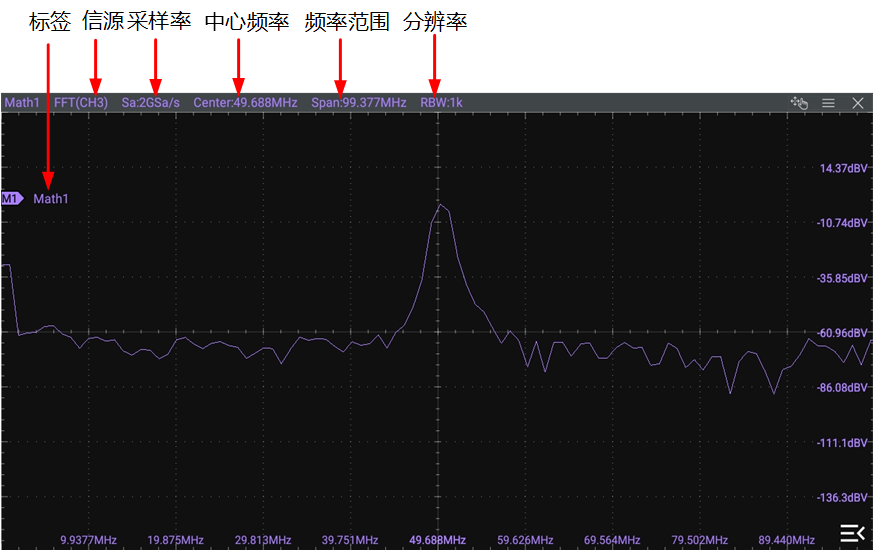Click the -35.85dBV vertical scale label
This screenshot has width=874, height=551.
(x=842, y=278)
